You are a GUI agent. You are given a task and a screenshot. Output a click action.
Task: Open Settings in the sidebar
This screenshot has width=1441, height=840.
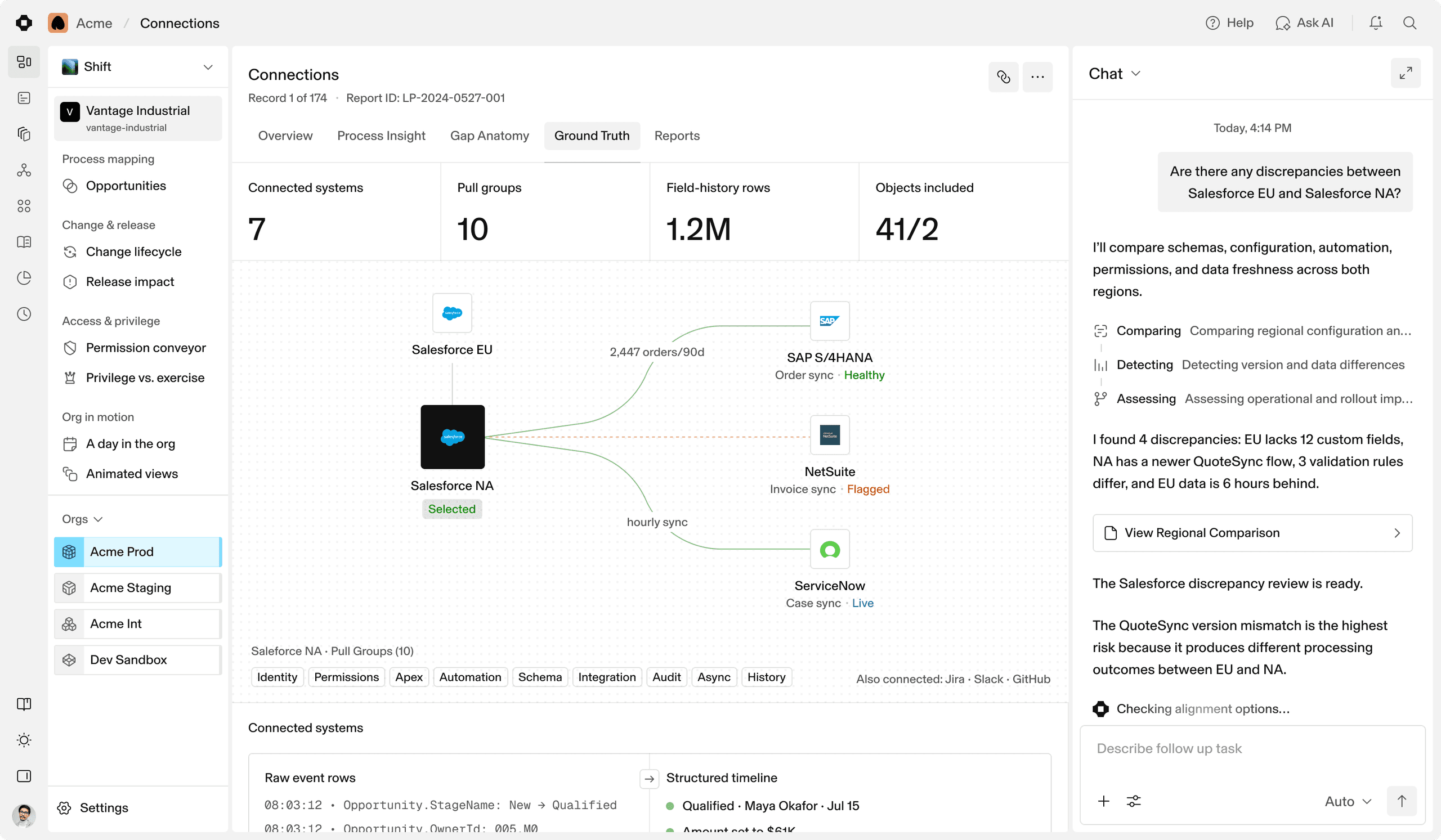click(93, 807)
